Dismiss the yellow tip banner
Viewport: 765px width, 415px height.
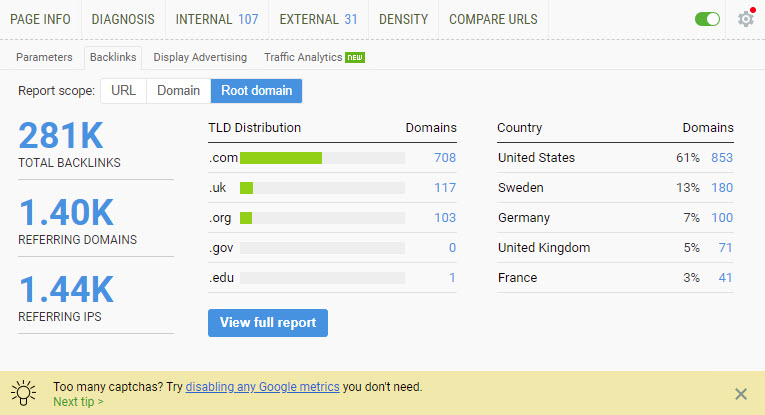tap(740, 394)
